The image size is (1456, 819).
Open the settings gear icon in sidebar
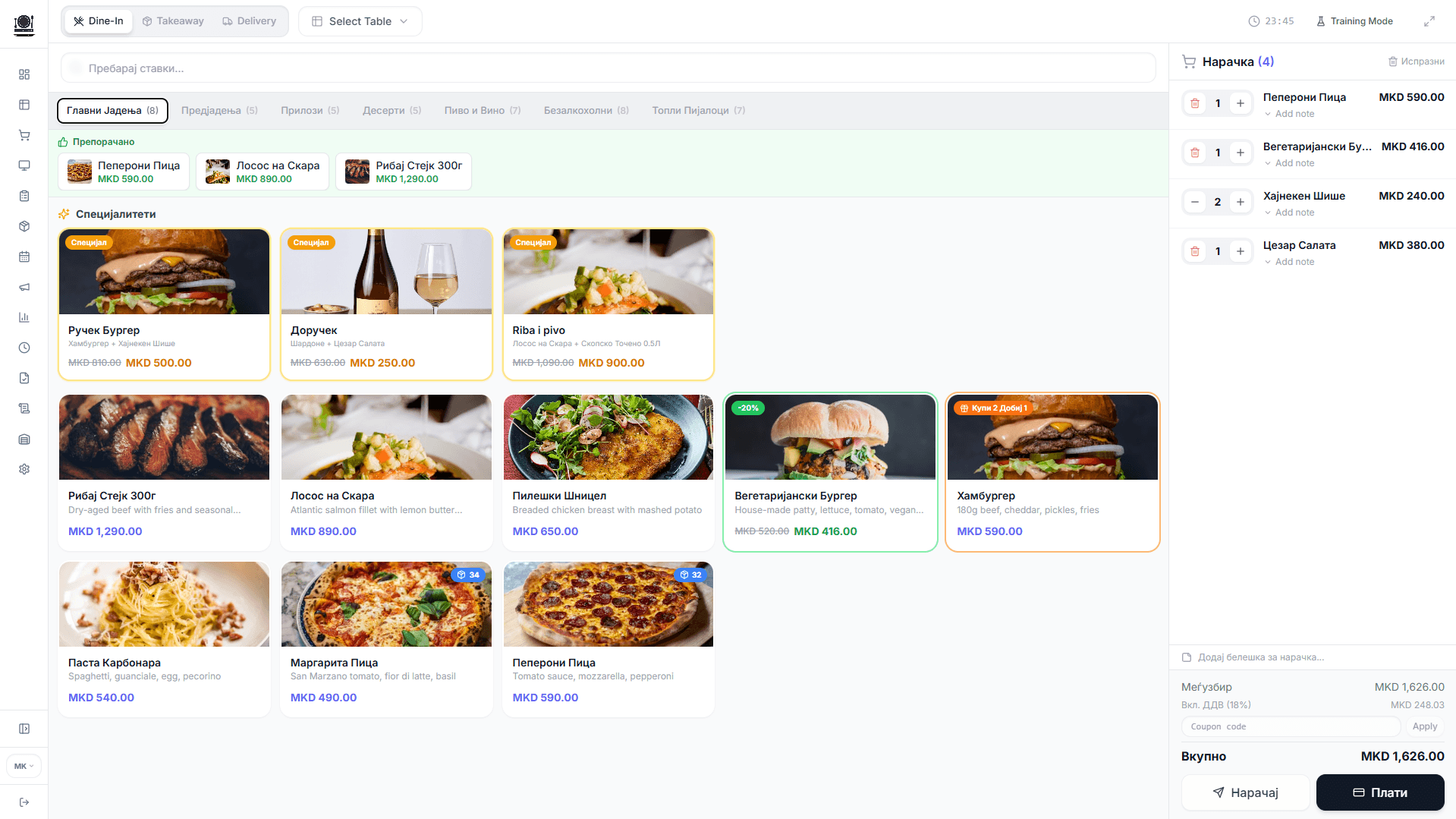(x=24, y=469)
